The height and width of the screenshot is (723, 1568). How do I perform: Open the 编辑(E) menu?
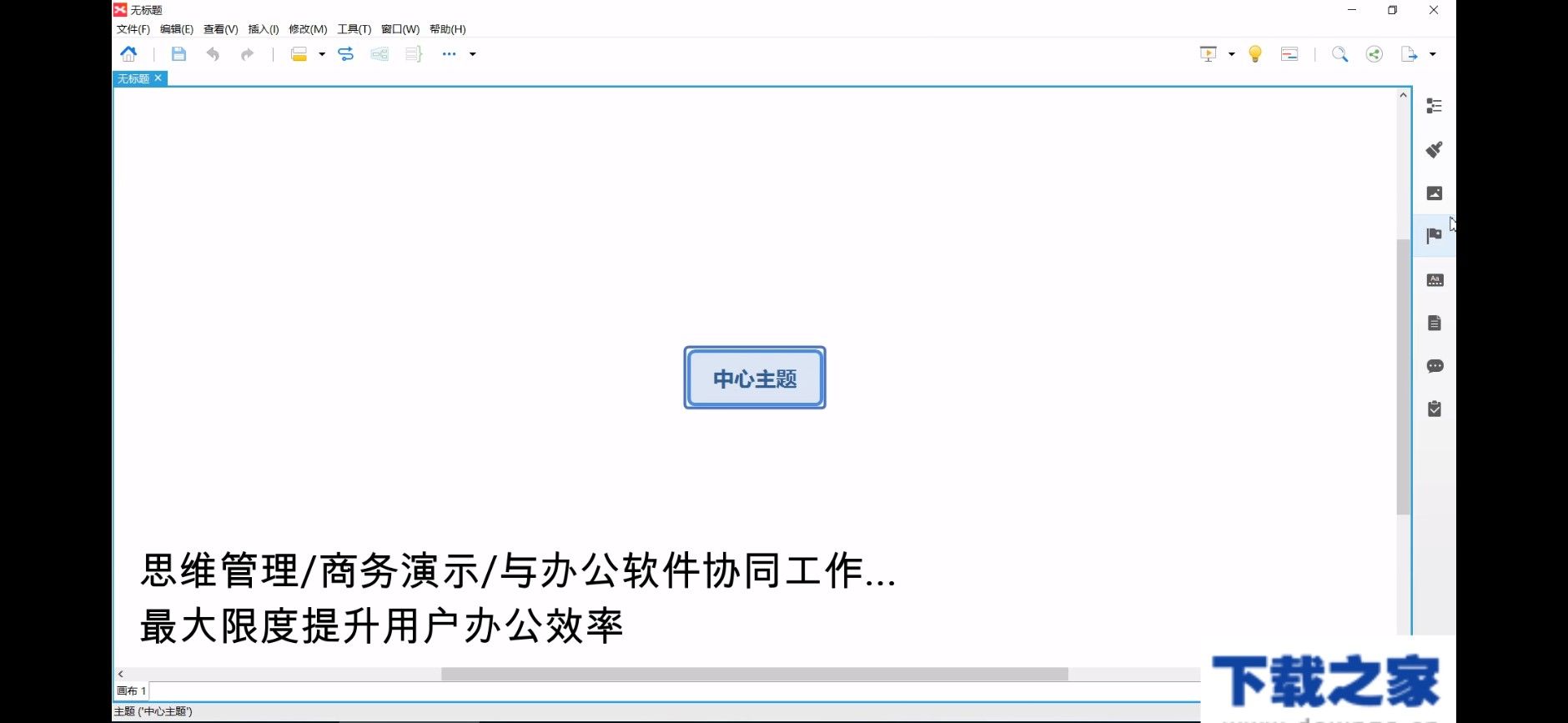pyautogui.click(x=177, y=29)
